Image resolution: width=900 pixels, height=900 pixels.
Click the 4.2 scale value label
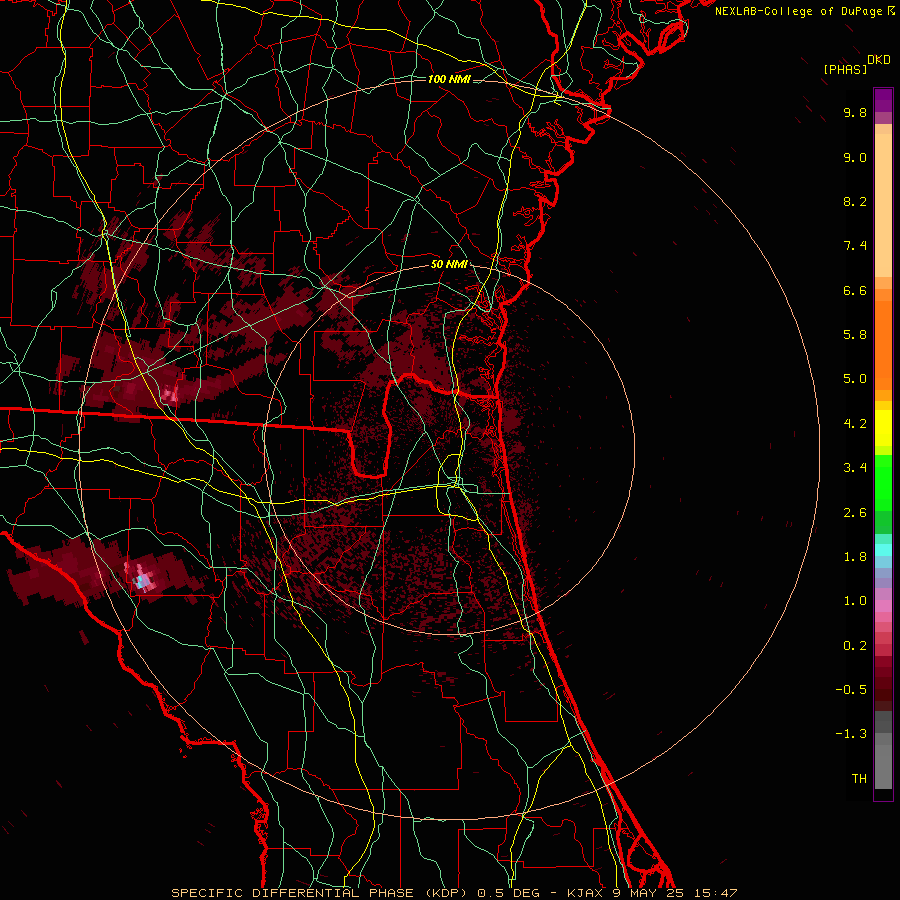pos(855,424)
